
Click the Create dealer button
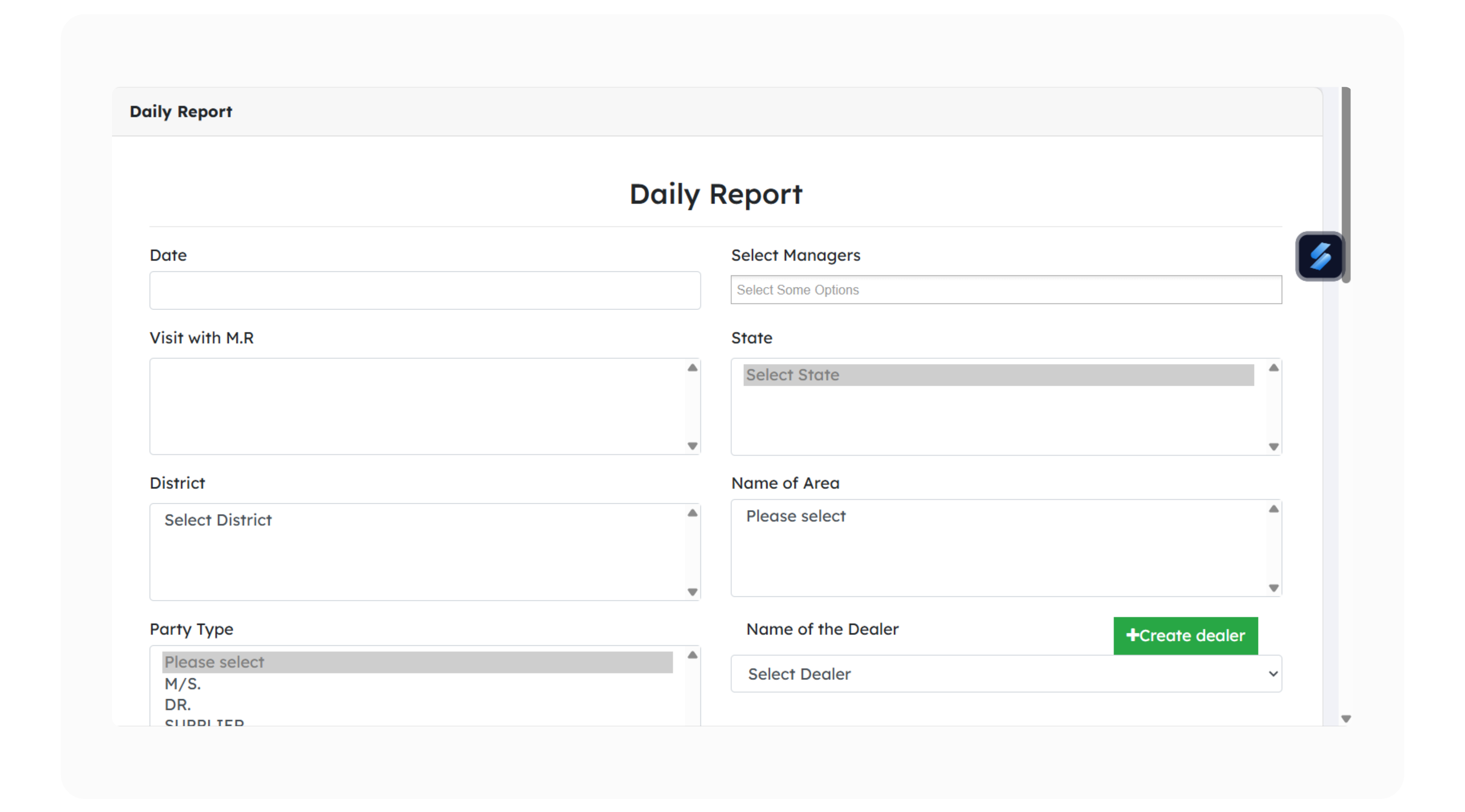[x=1185, y=636]
